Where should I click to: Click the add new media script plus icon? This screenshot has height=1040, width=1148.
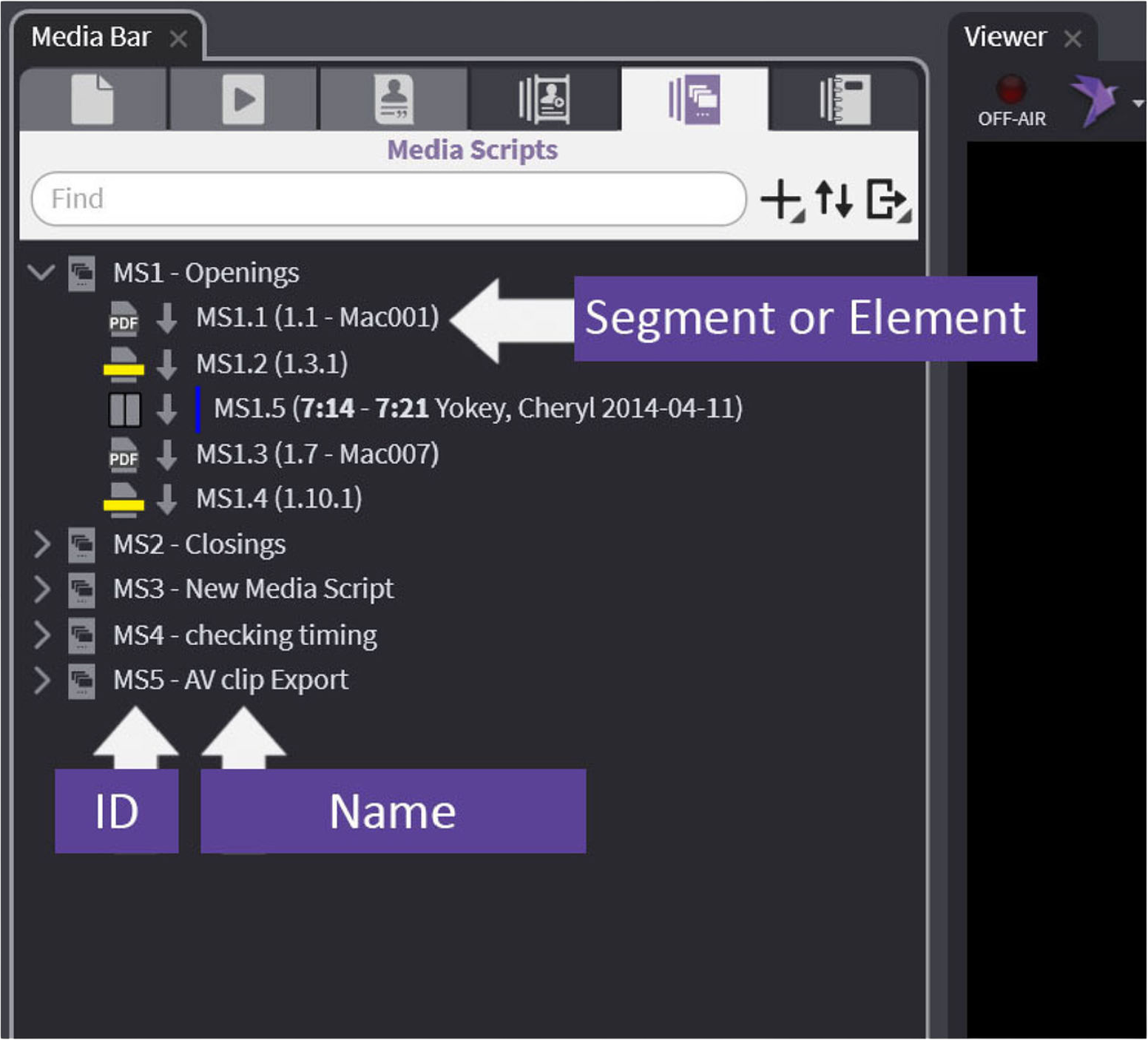[x=782, y=200]
